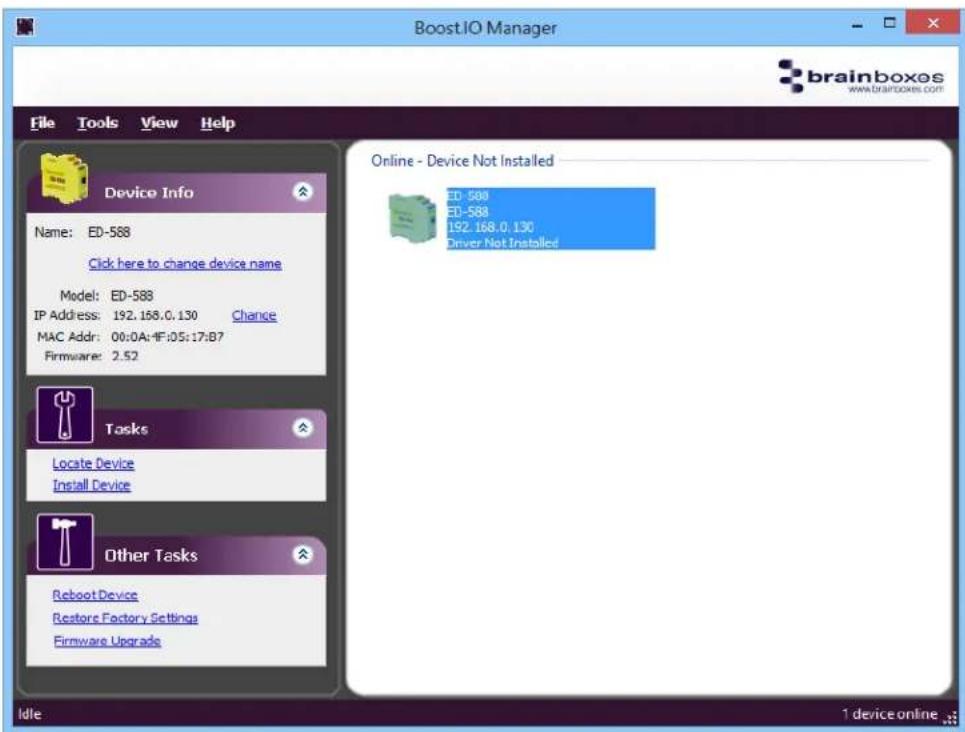This screenshot has height=732, width=965.
Task: Select the highlighted ED-588 device entry text
Action: 551,219
